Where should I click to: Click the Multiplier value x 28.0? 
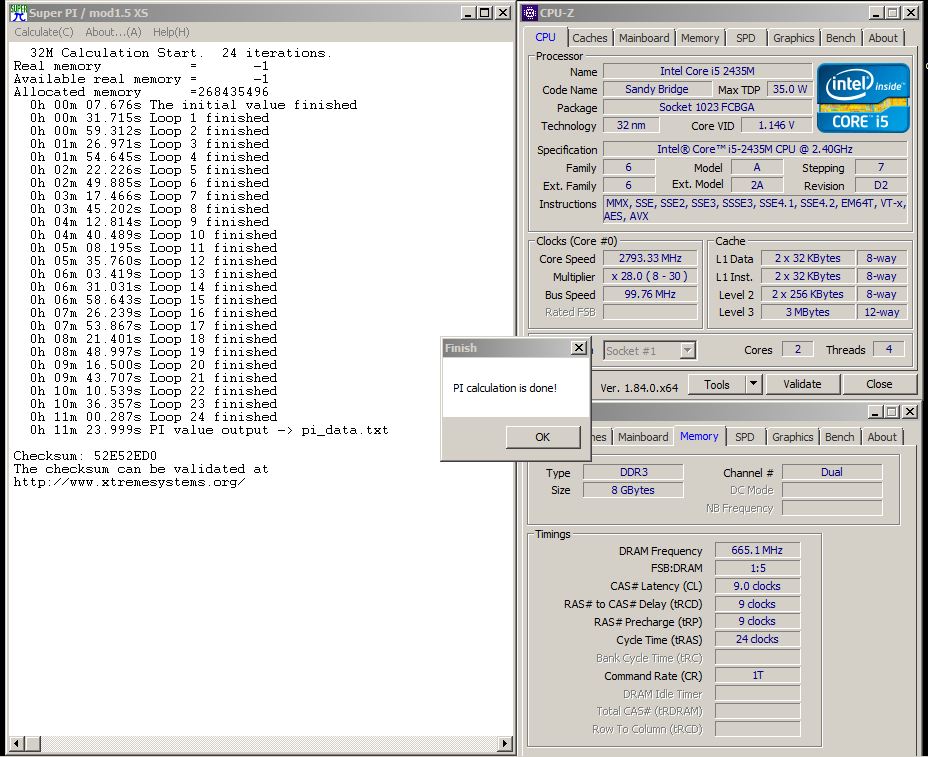[650, 276]
